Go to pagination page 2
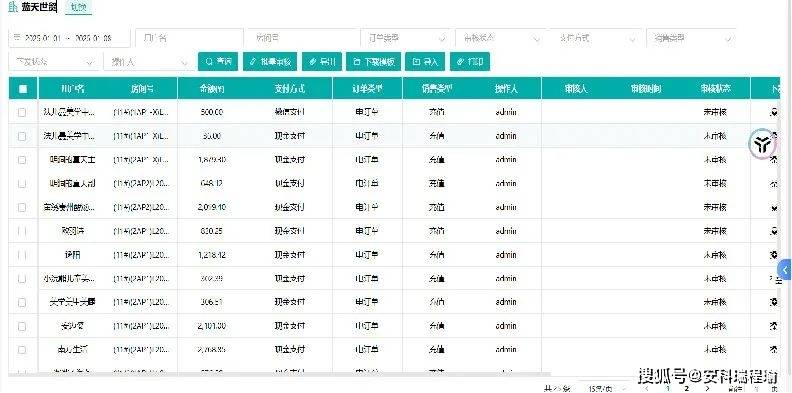 pyautogui.click(x=686, y=388)
